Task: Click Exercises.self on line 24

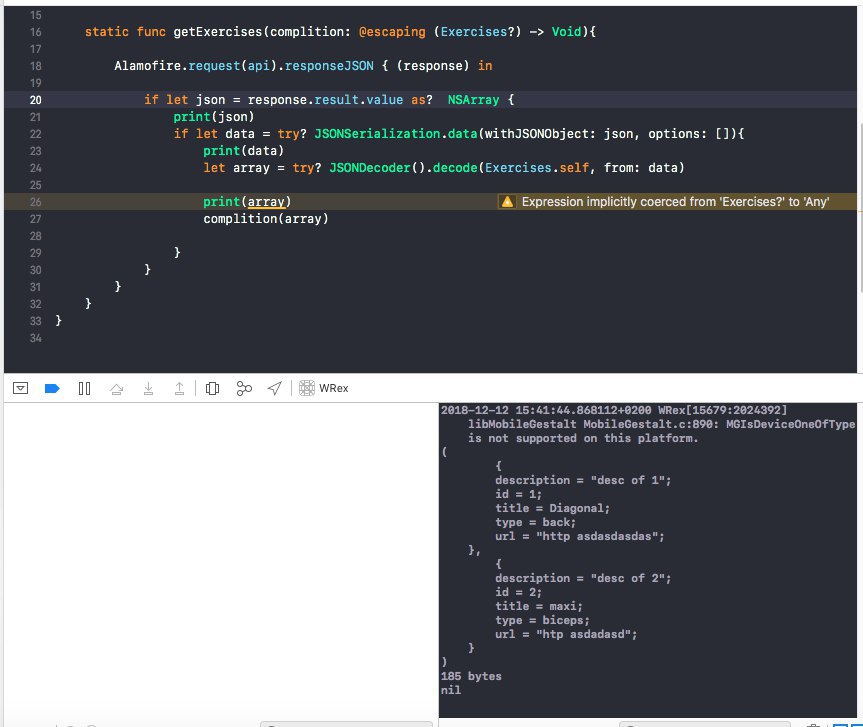Action: 537,168
